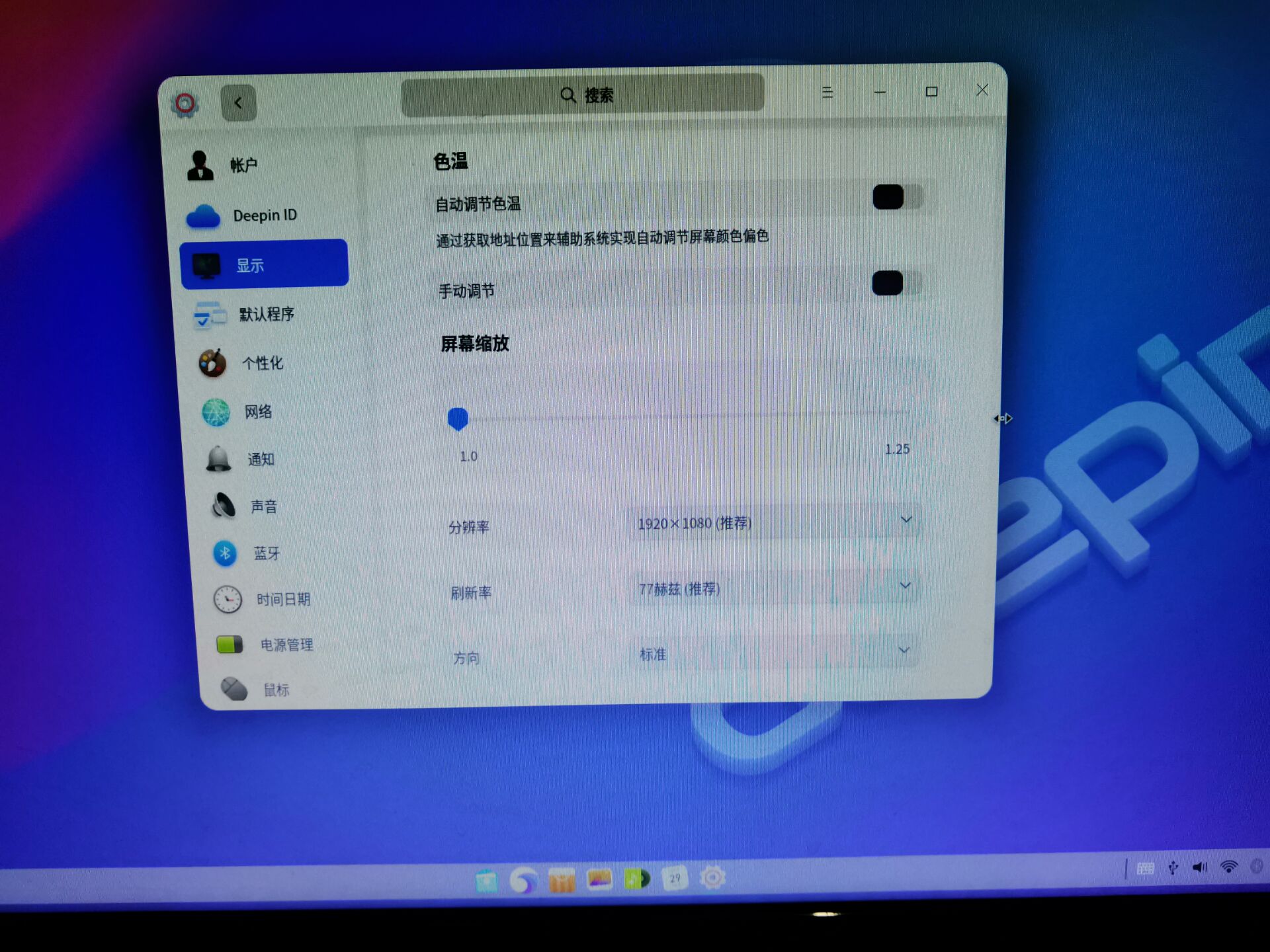Expand the orientation (方向) 标准 dropdown
This screenshot has width=1270, height=952.
(x=773, y=653)
